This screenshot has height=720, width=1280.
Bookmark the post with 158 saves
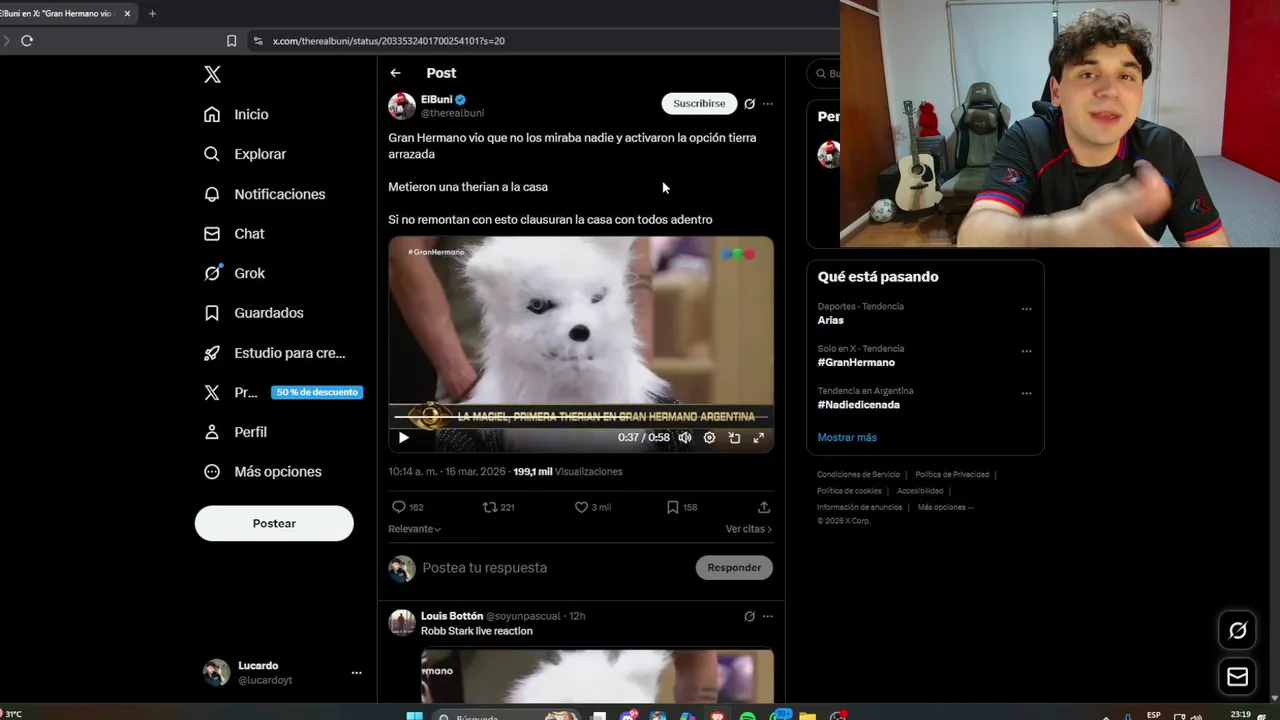[x=682, y=507]
